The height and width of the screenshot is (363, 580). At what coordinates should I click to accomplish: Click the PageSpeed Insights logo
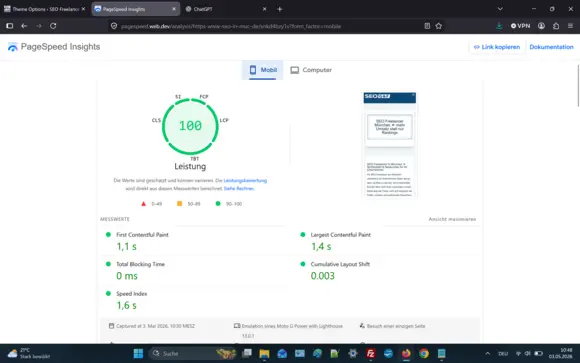pos(54,47)
